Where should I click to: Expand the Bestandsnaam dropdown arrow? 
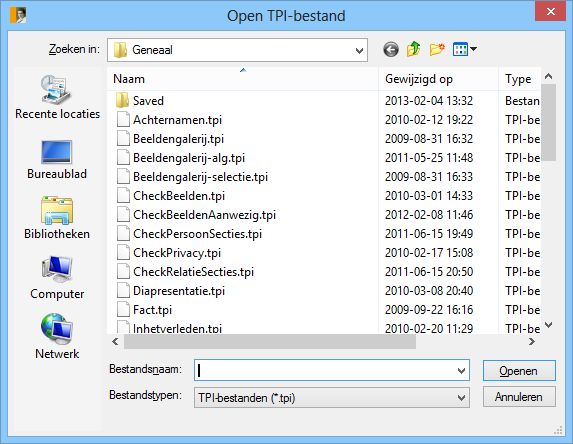[x=461, y=371]
